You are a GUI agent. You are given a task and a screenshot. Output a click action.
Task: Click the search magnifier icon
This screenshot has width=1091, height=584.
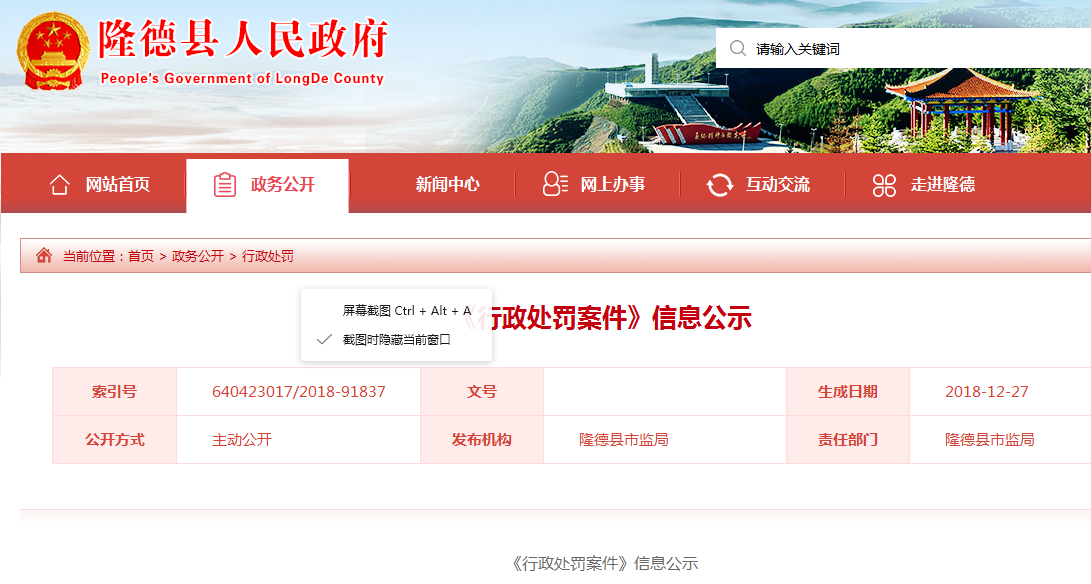[738, 48]
